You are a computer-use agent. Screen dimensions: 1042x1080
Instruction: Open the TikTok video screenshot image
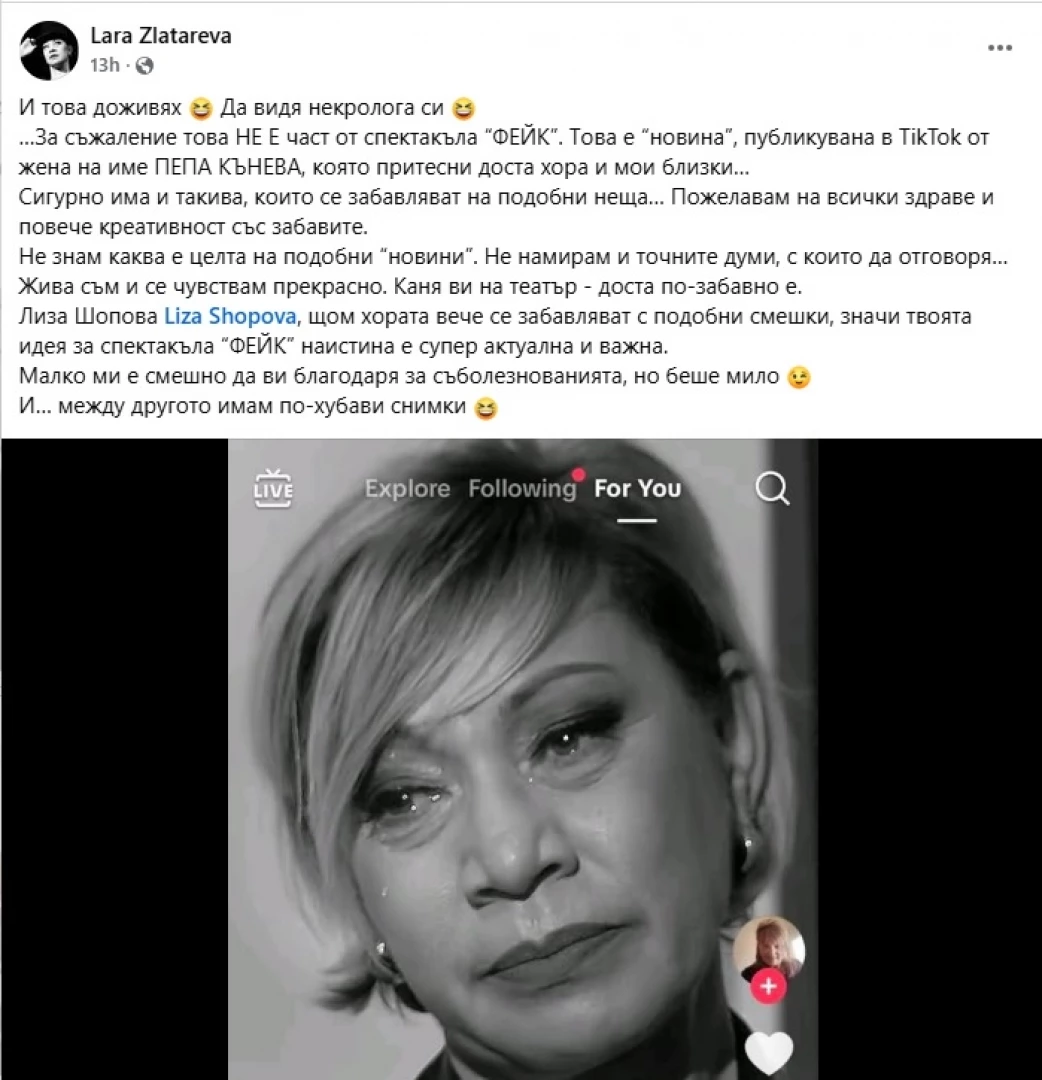tap(522, 759)
